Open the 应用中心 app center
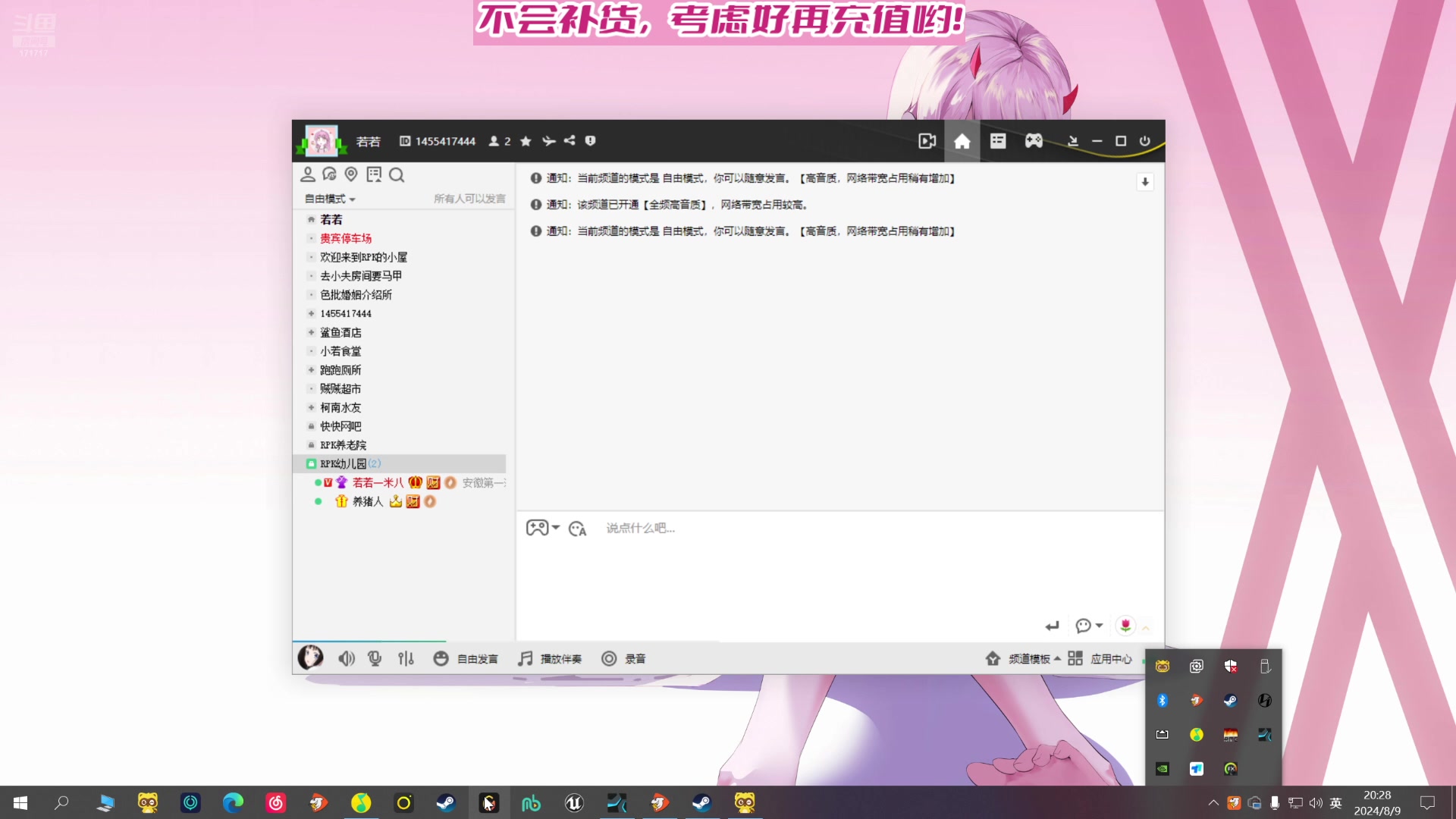1456x819 pixels. [x=1100, y=659]
